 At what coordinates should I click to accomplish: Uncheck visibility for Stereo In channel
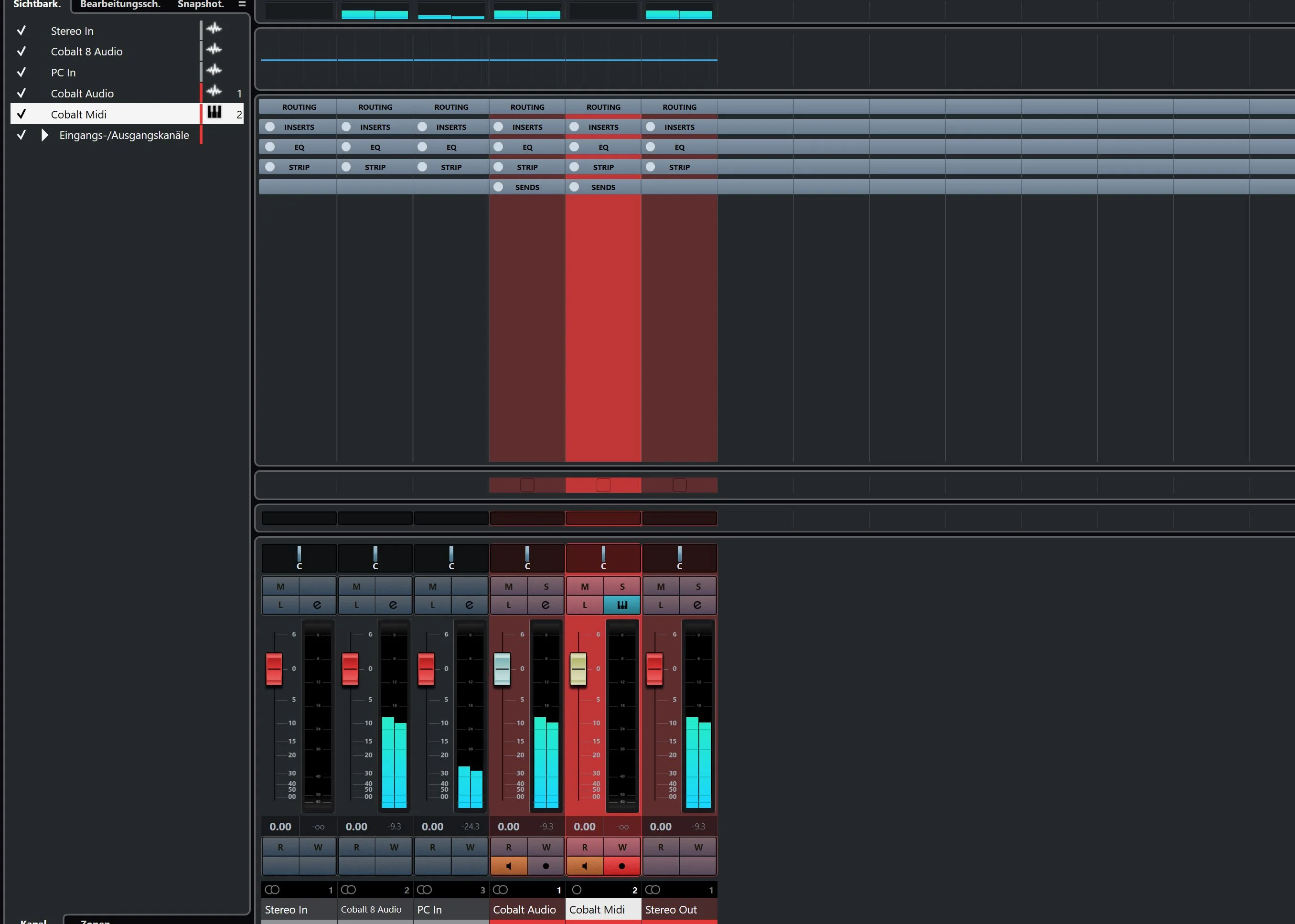click(x=21, y=30)
